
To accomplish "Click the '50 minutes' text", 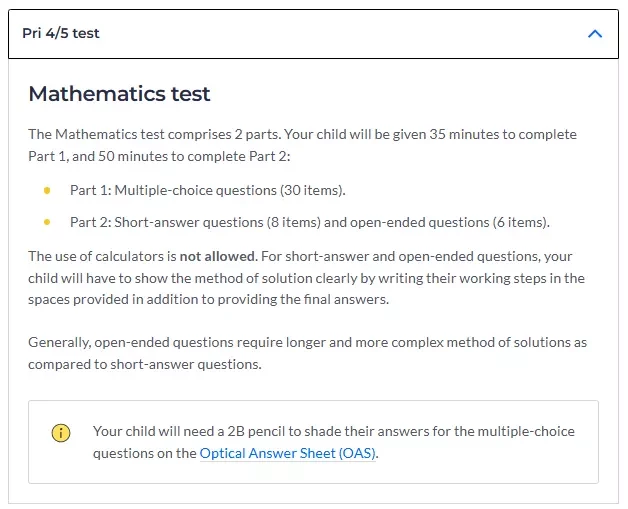I will tap(133, 156).
